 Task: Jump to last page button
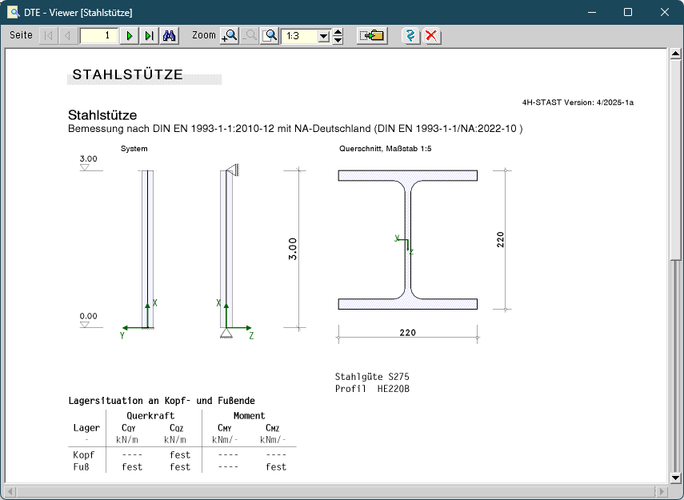tap(149, 35)
